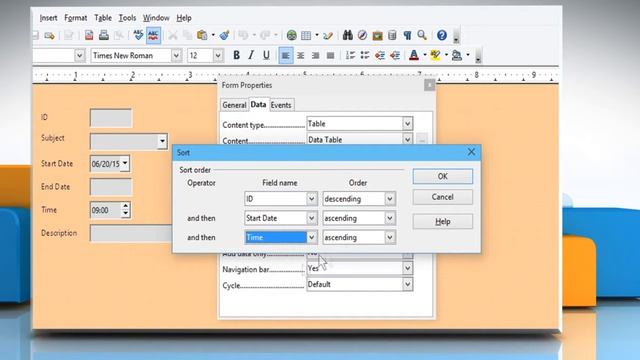Open the Start Date field name dropdown
The height and width of the screenshot is (360, 640).
[311, 218]
